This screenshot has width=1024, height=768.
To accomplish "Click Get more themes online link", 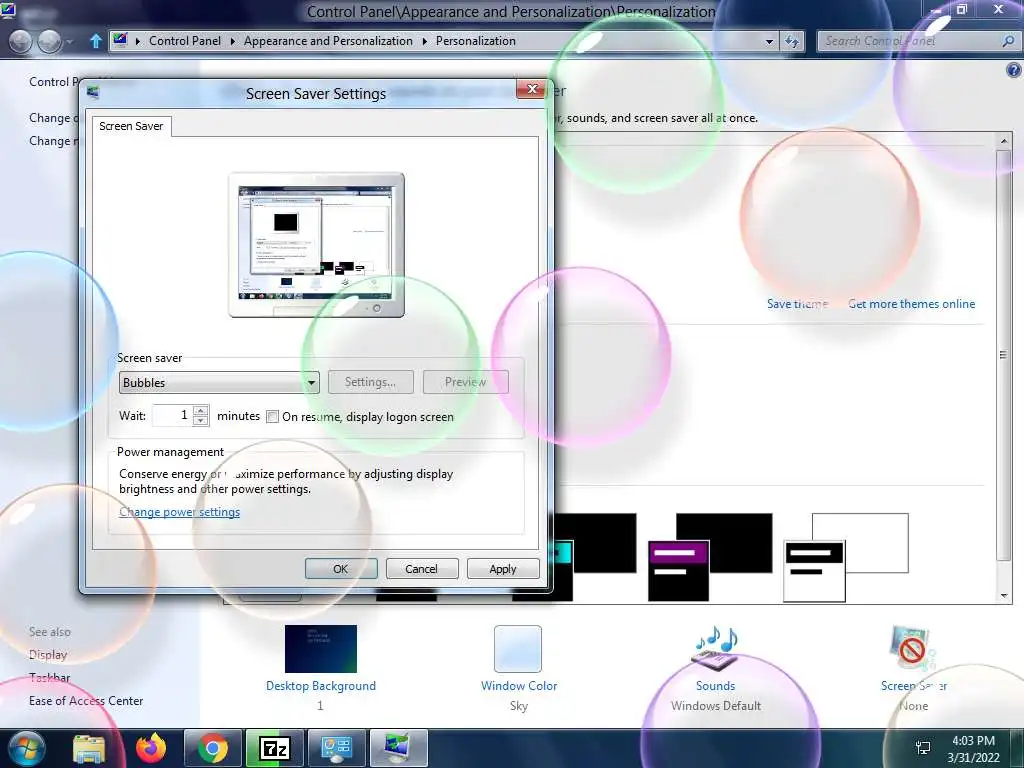I will (911, 304).
